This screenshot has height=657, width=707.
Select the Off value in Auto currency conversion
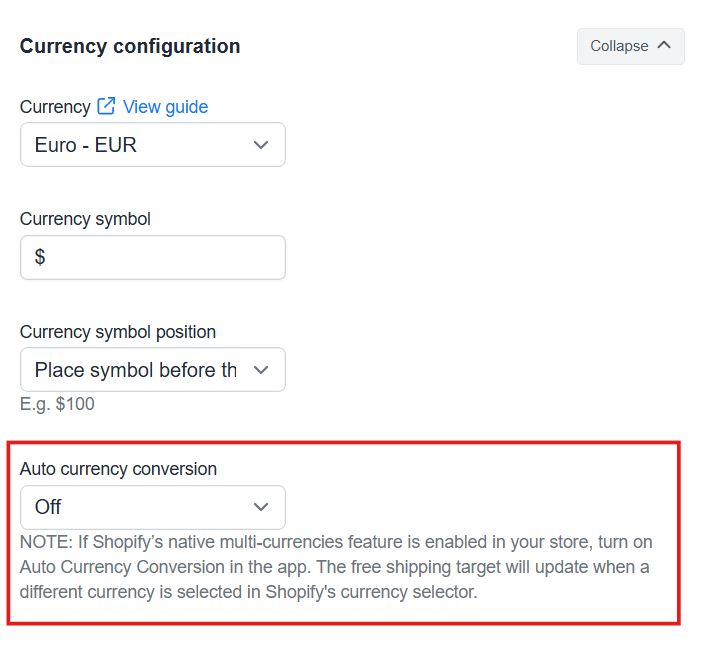point(48,507)
